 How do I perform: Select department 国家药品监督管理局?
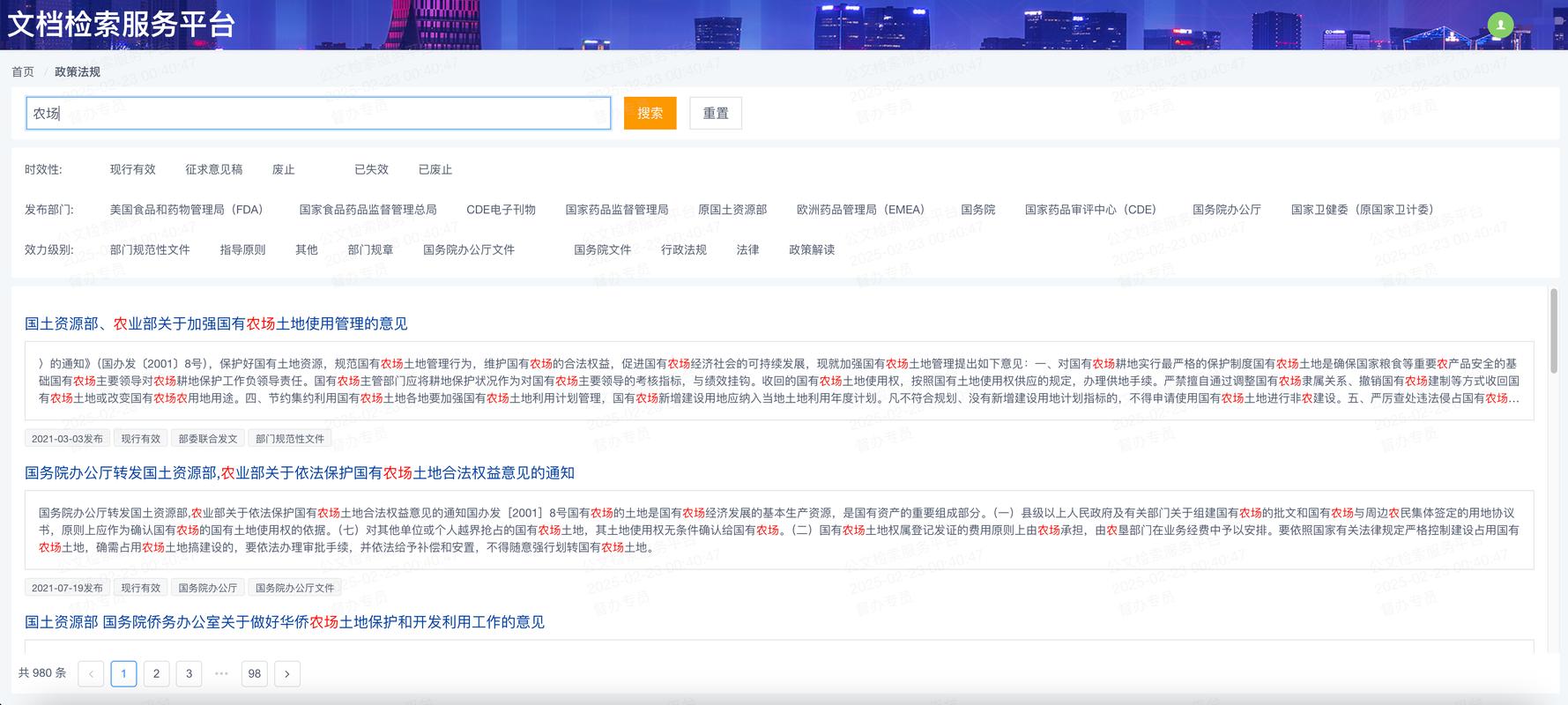click(x=617, y=210)
